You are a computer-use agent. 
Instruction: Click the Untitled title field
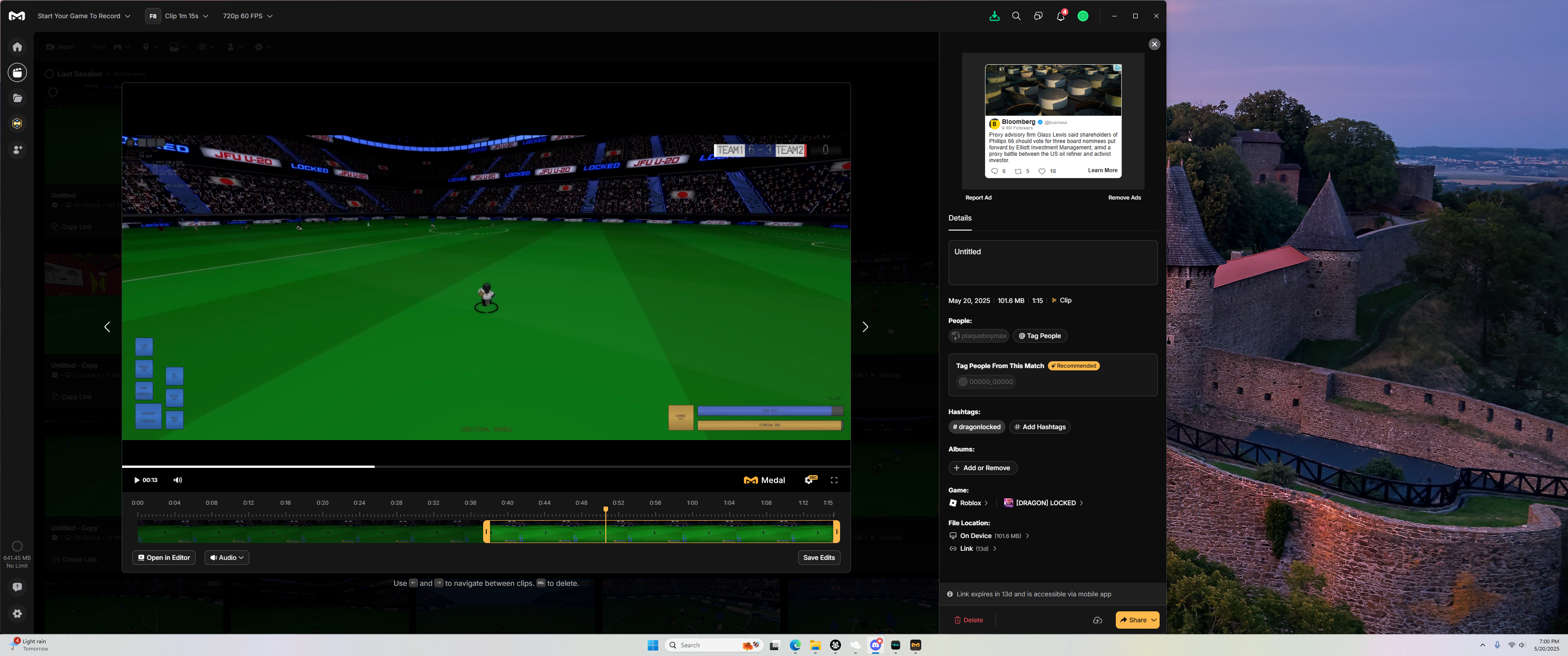[1052, 262]
